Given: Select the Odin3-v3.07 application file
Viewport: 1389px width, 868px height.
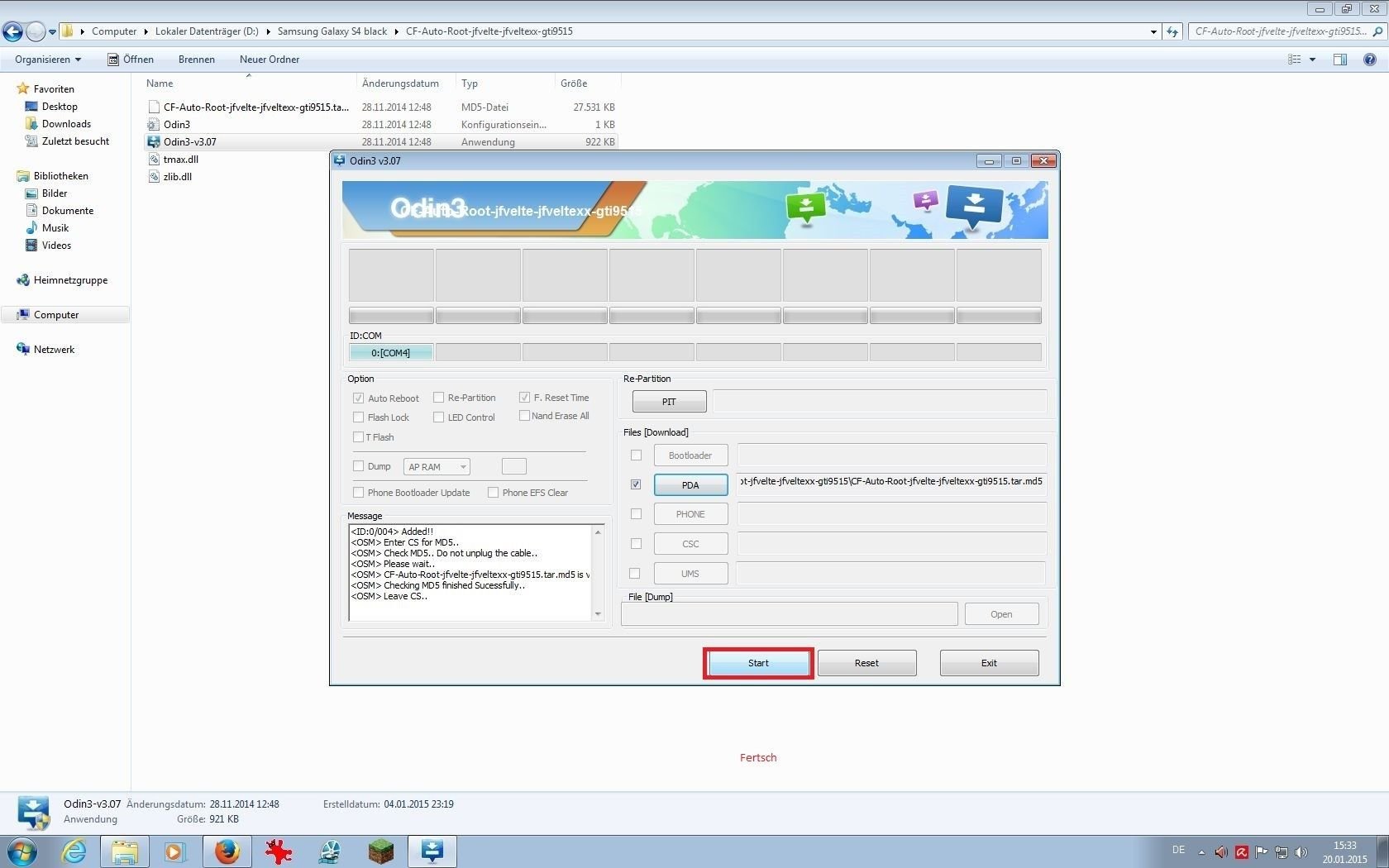Looking at the screenshot, I should pos(381,142).
